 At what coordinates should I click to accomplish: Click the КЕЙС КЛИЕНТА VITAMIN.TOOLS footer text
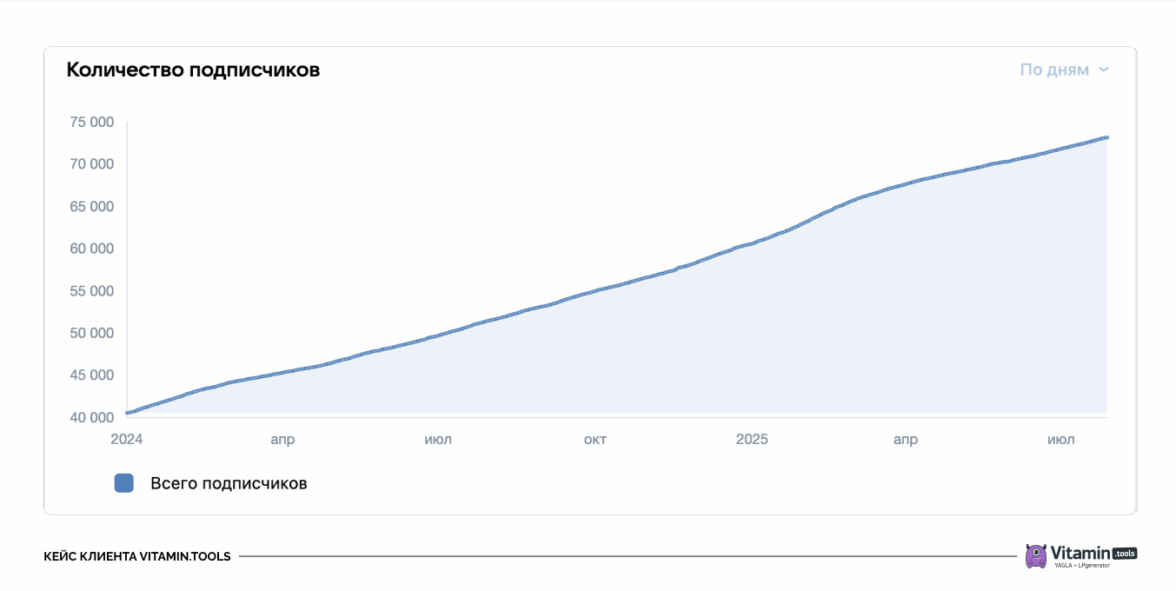tap(137, 557)
